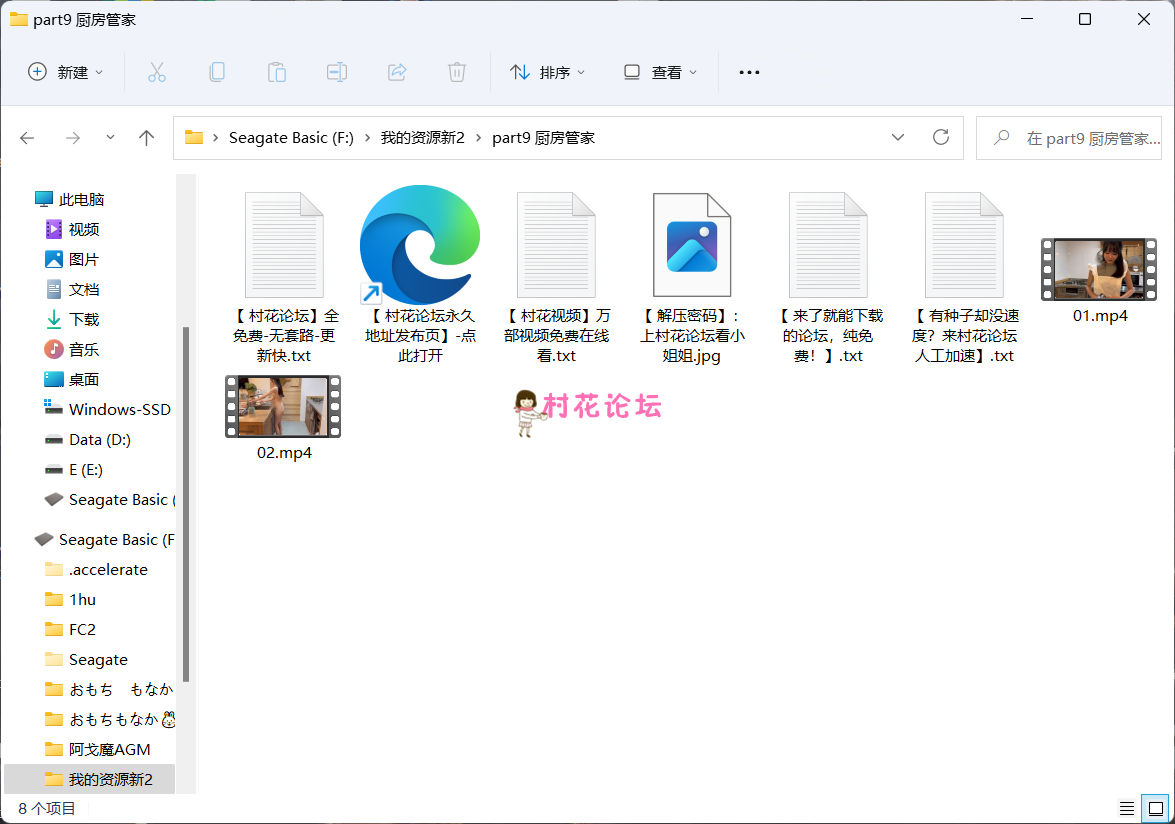Click 我的资源新2 in the address breadcrumb
Screen dimensions: 1175x824
[x=422, y=138]
